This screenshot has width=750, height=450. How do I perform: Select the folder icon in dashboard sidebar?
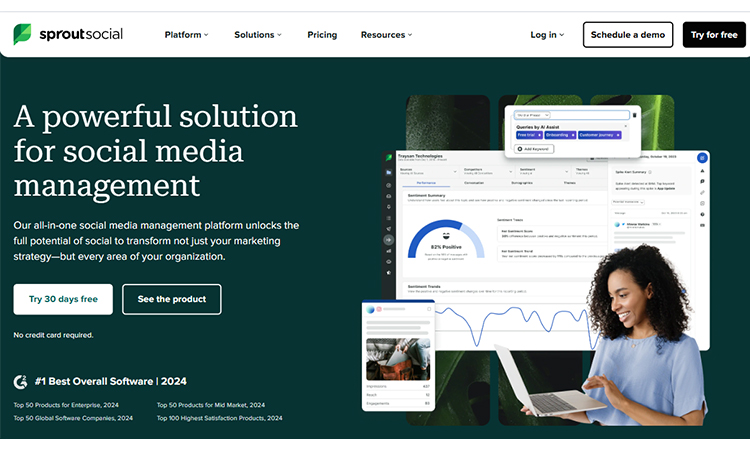pos(389,172)
